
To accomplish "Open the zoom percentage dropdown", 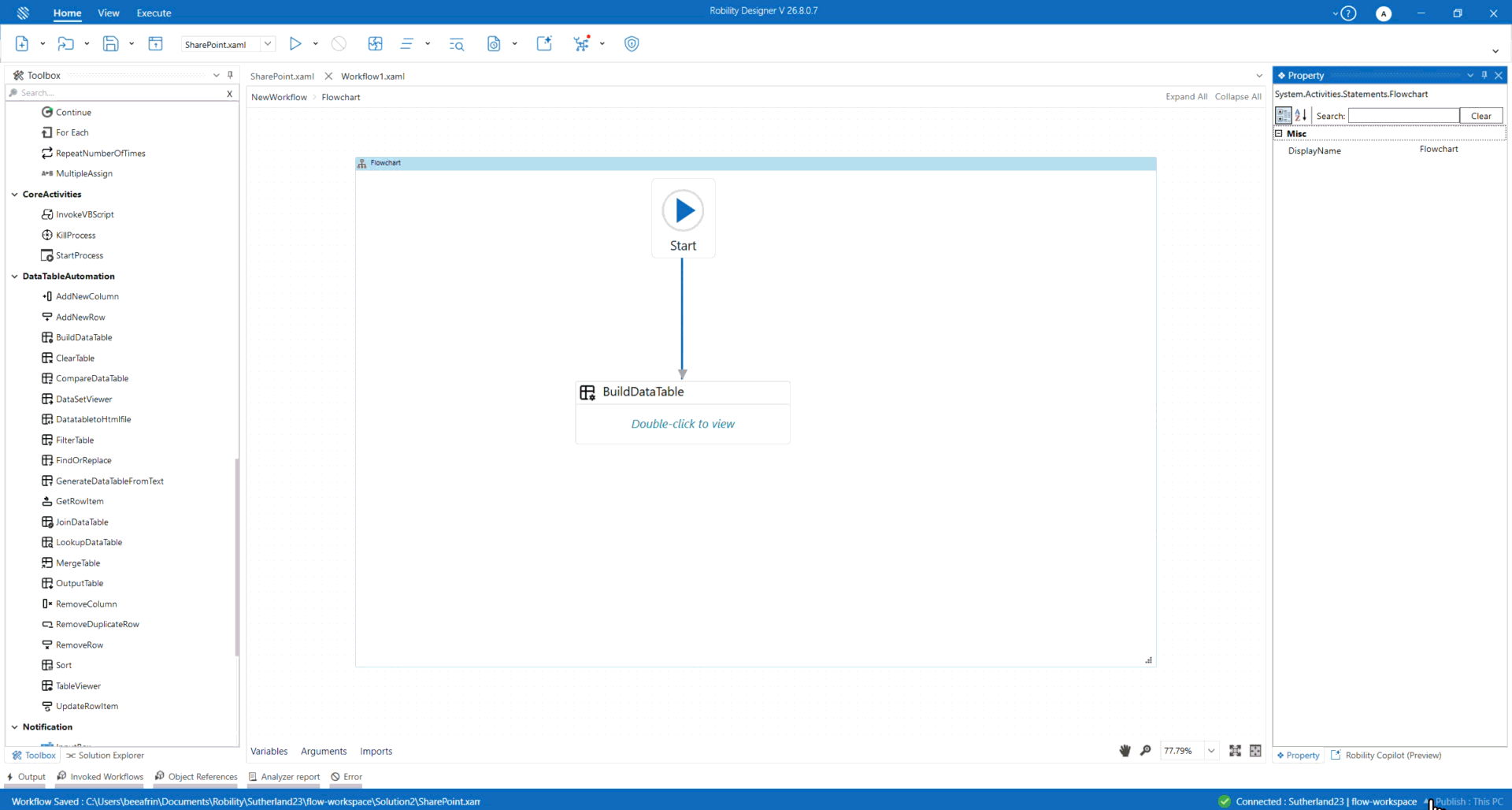I will coord(1211,751).
